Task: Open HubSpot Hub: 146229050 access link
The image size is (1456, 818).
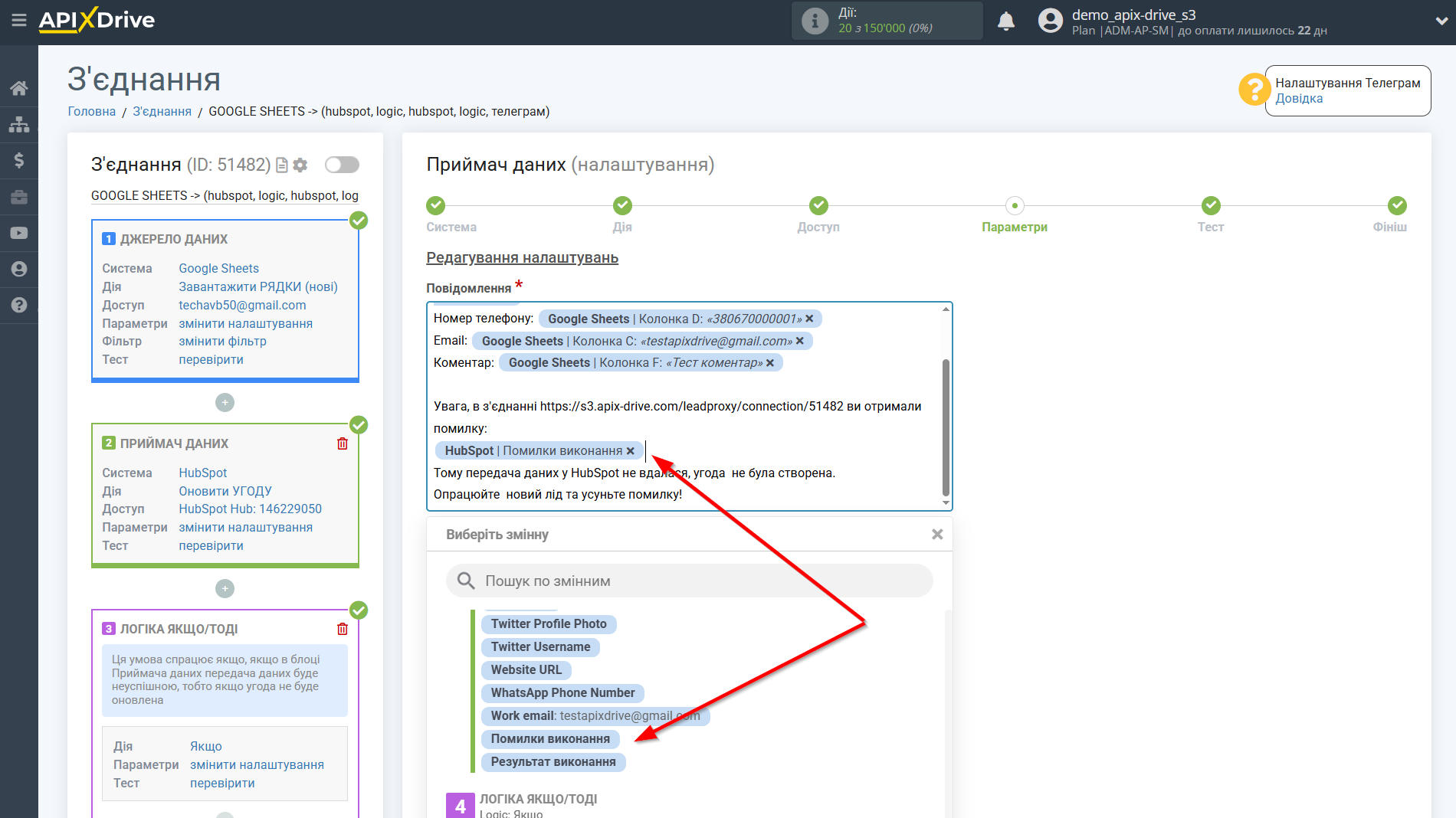Action: click(250, 509)
